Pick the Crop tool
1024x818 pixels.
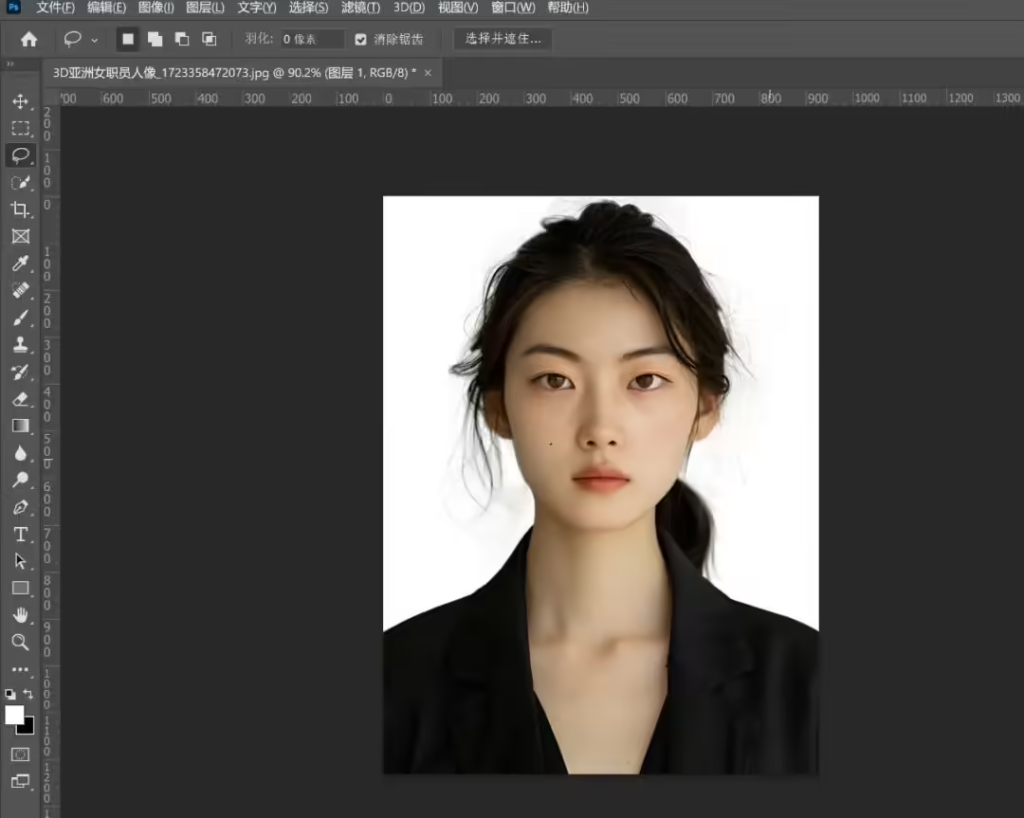20,210
